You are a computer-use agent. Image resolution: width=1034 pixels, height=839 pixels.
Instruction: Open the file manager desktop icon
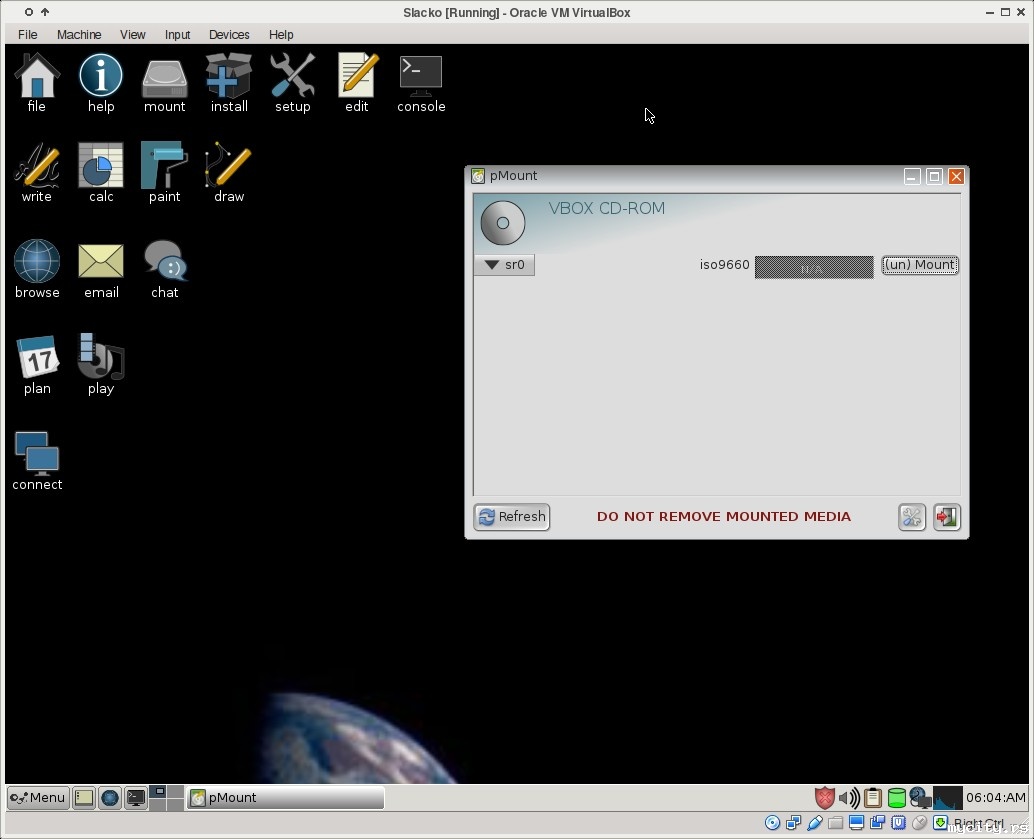coord(37,82)
